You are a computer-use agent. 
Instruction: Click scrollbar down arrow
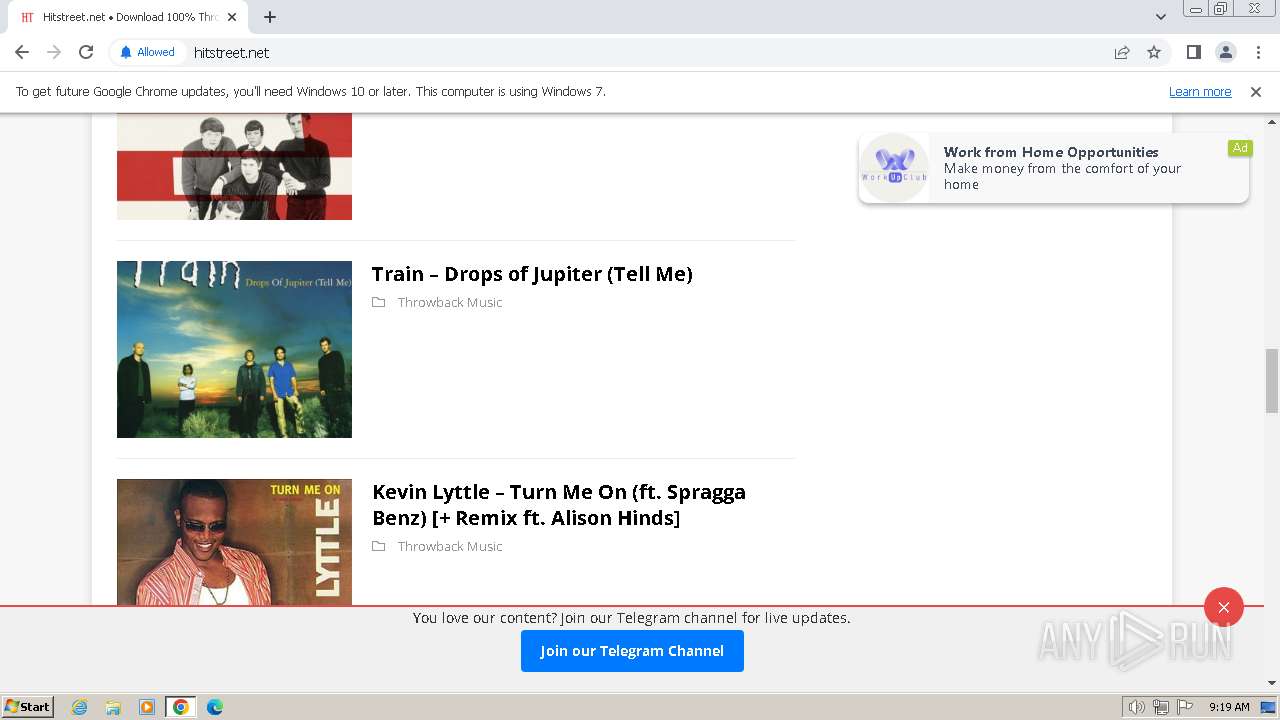1272,683
